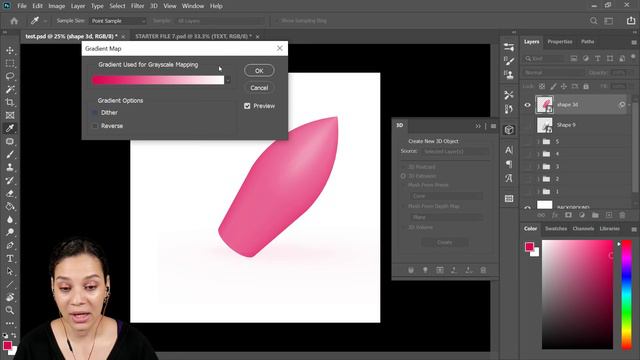The width and height of the screenshot is (640, 360).
Task: Open the Paragraph panel icon
Action: tap(509, 164)
